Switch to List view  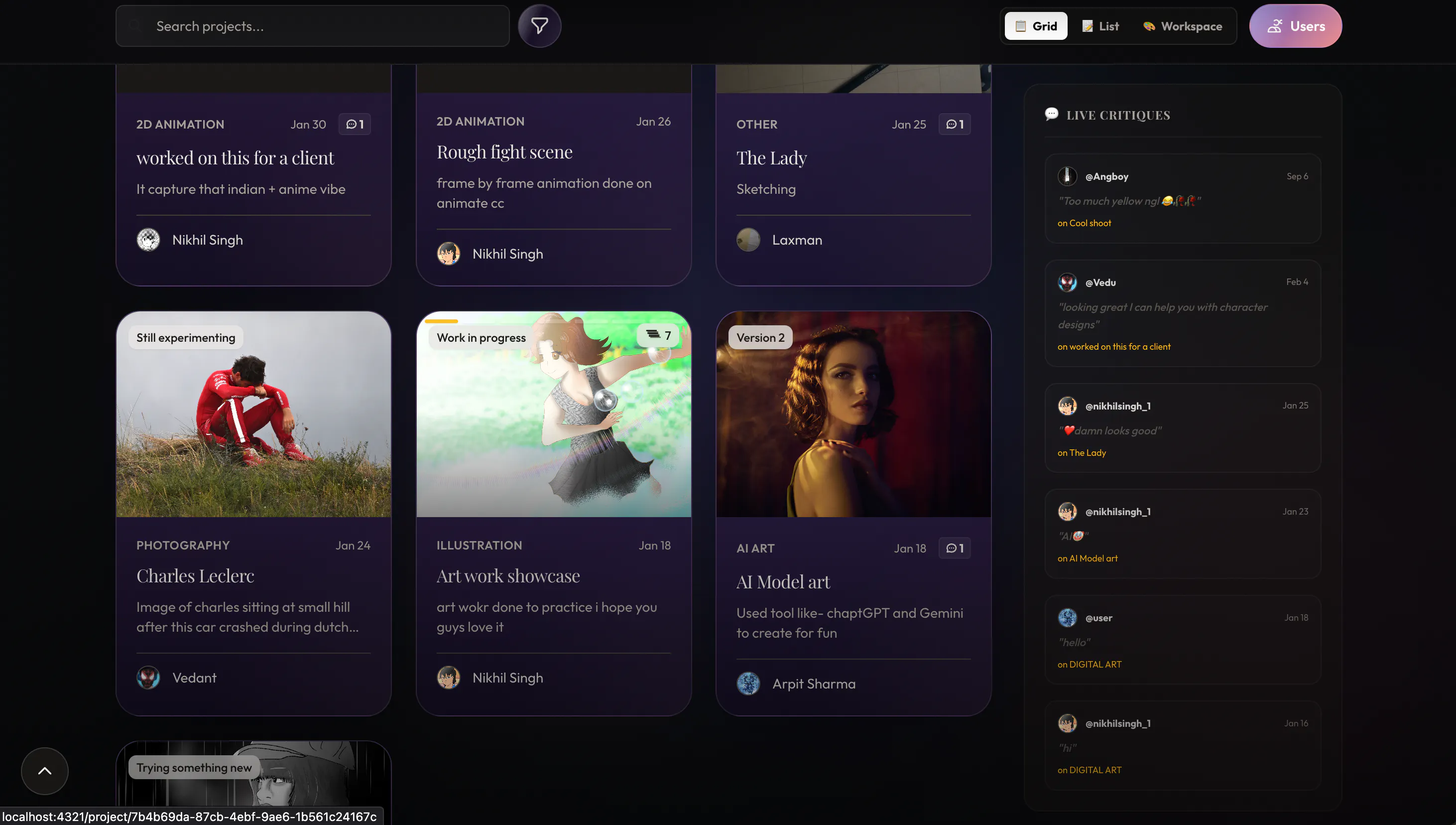(x=1100, y=26)
